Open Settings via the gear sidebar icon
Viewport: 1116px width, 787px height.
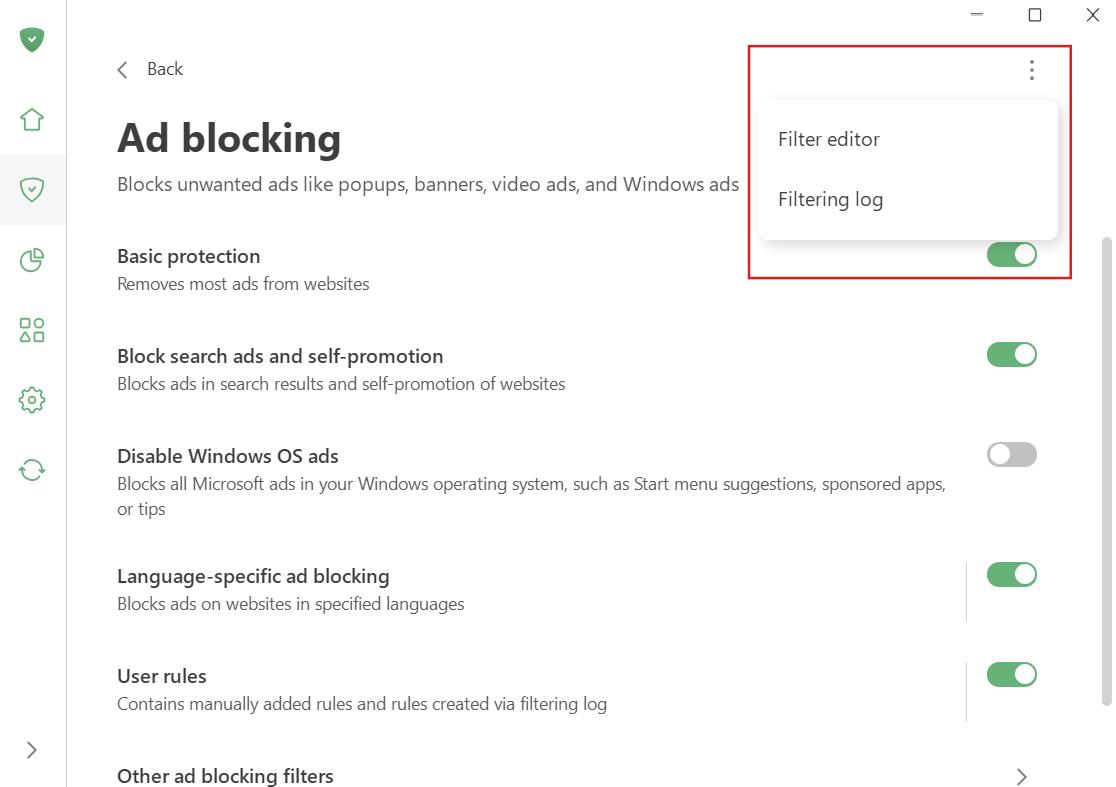coord(32,399)
